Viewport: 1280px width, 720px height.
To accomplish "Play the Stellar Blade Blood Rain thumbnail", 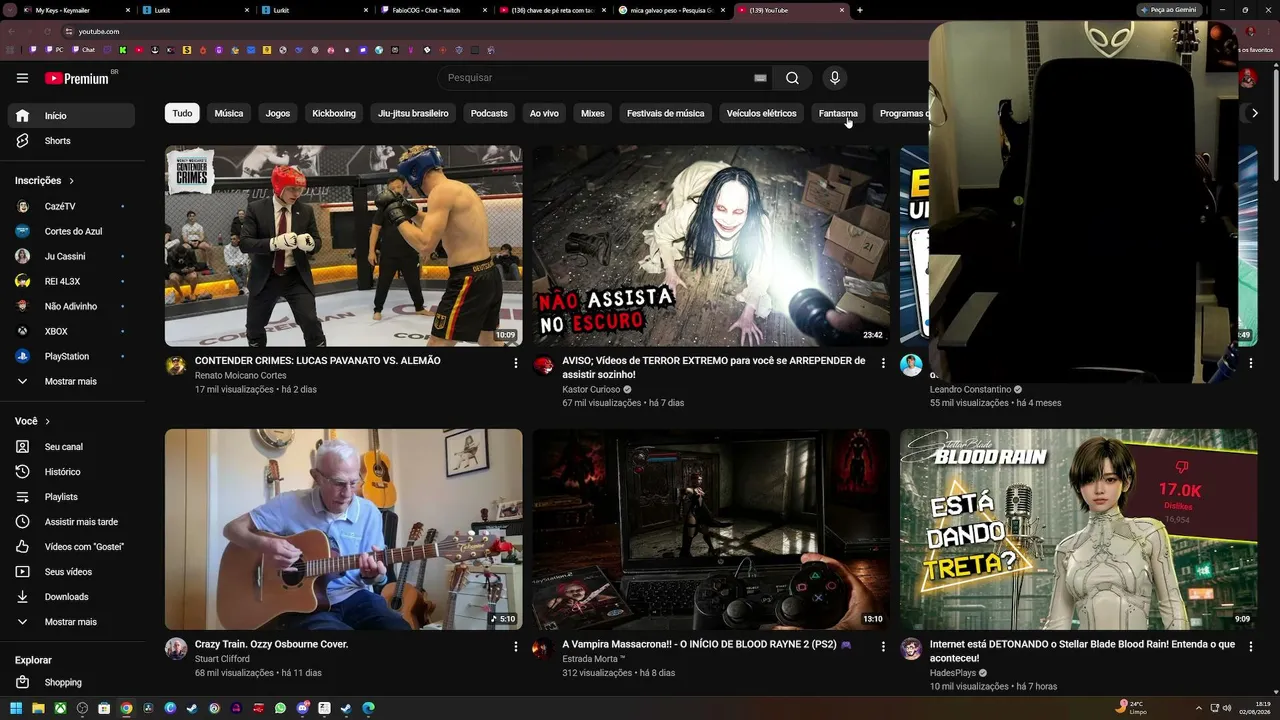I will pos(1079,529).
